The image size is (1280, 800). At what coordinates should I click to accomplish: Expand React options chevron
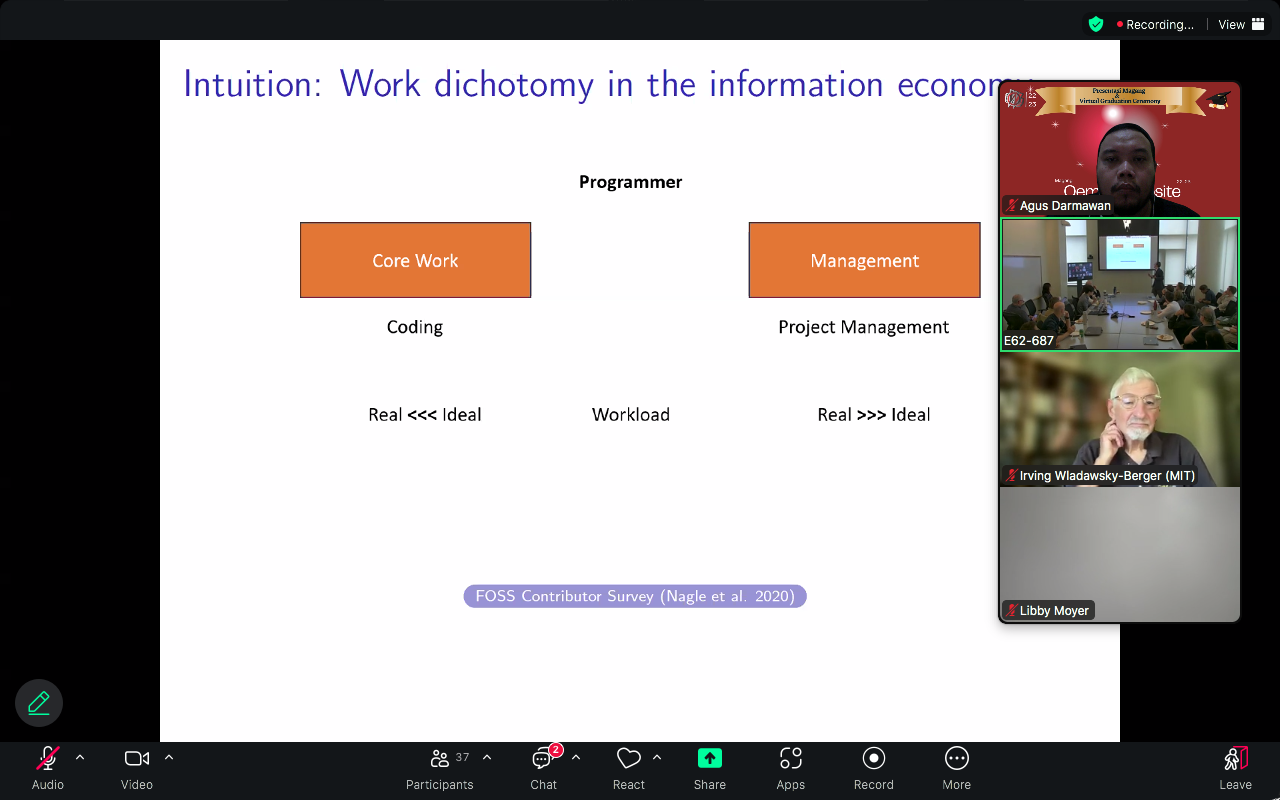point(657,757)
